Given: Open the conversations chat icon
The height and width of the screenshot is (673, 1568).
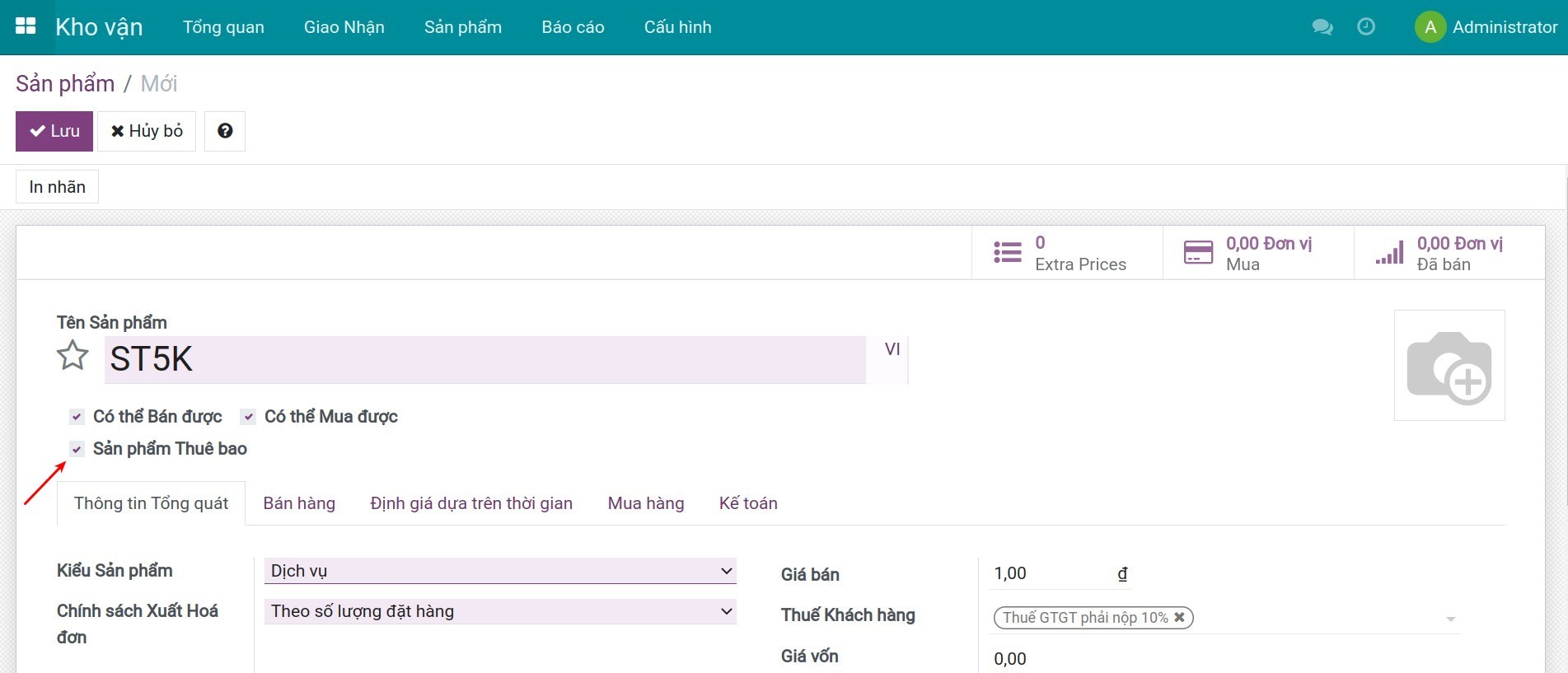Looking at the screenshot, I should 1322,27.
